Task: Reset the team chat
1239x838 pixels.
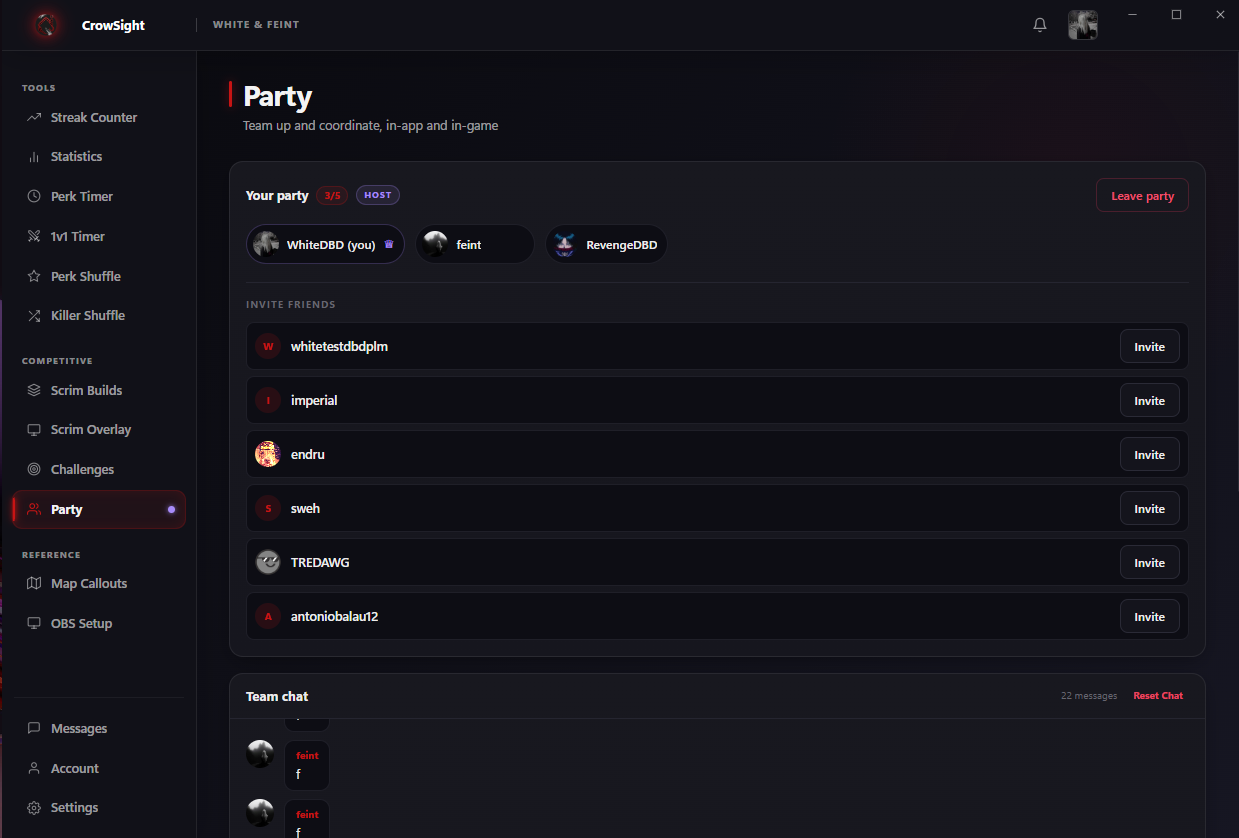Action: click(x=1158, y=696)
